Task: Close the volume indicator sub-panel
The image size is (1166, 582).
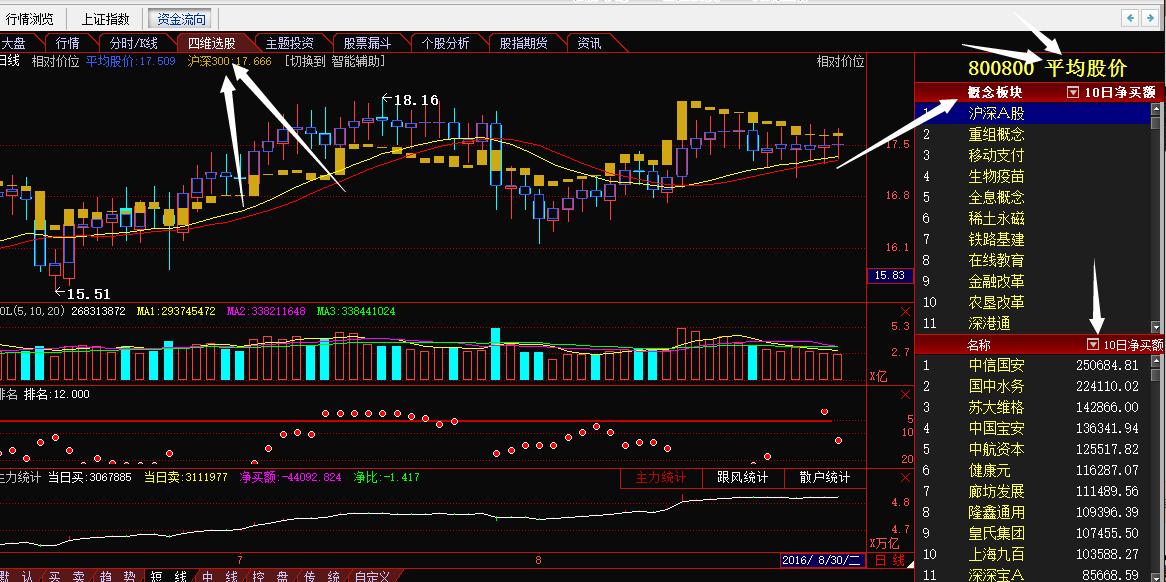Action: 906,311
